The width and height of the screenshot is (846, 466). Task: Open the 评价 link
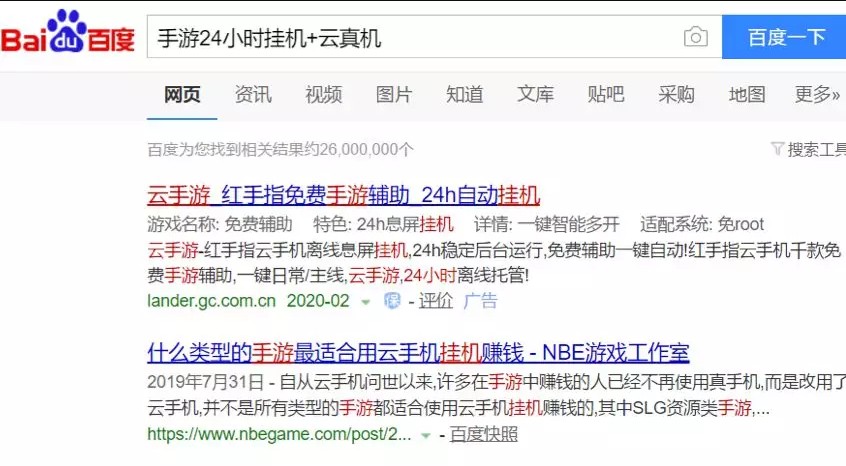pyautogui.click(x=435, y=301)
